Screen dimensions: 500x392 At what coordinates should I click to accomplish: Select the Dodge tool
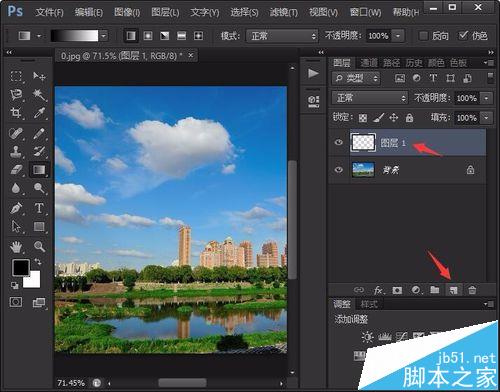point(39,188)
